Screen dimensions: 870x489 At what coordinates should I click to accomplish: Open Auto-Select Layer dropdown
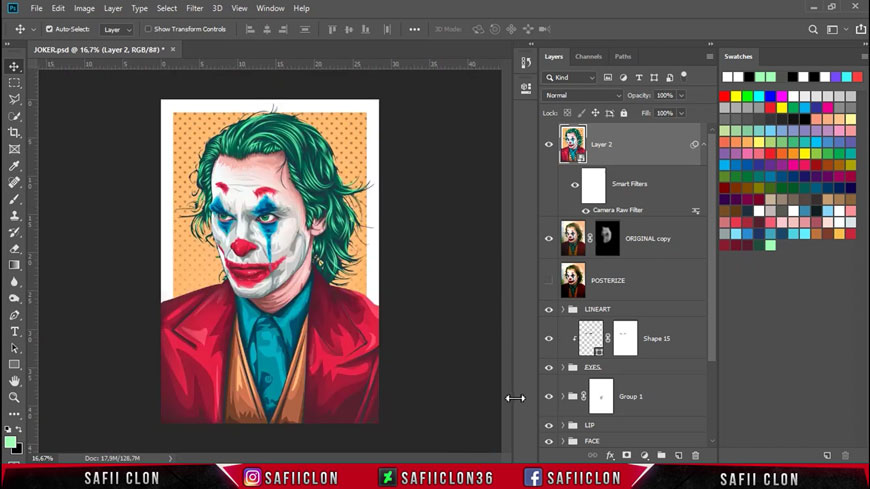(x=117, y=29)
